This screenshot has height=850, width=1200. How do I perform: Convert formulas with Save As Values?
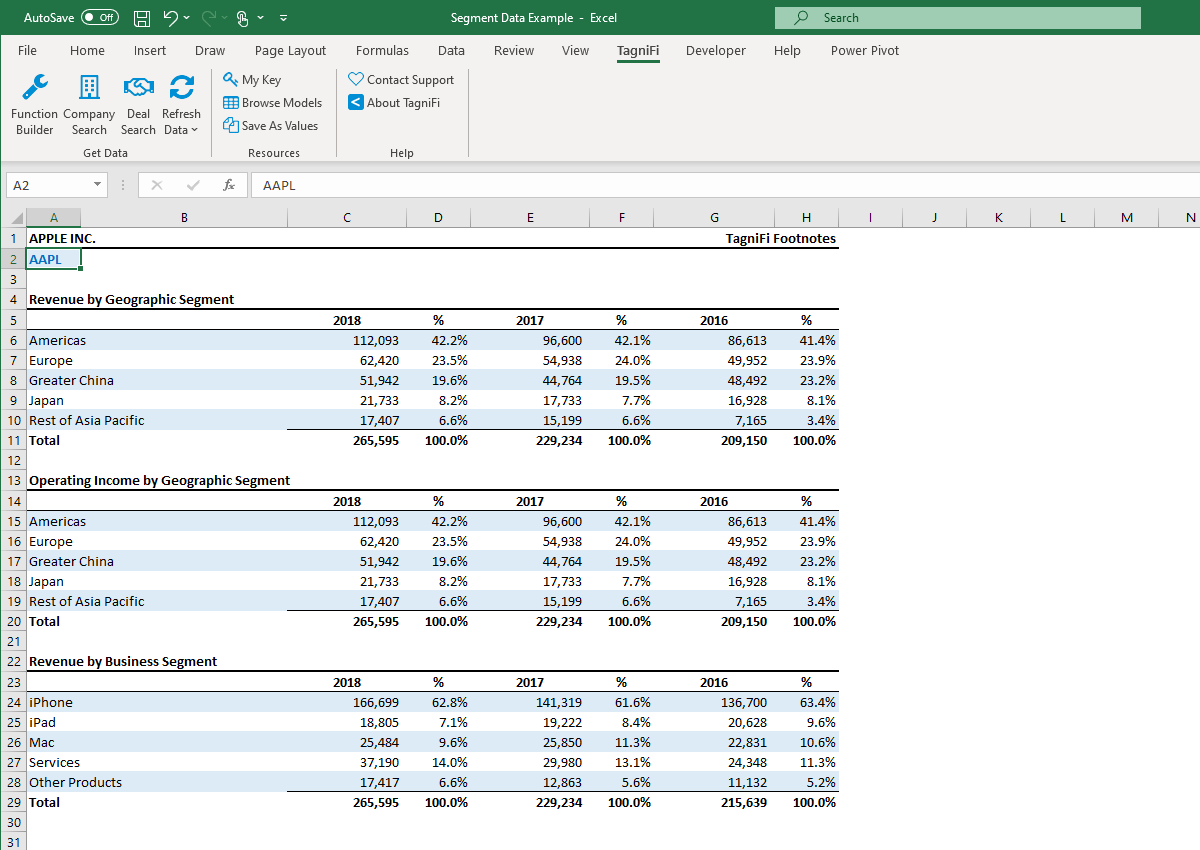click(271, 125)
